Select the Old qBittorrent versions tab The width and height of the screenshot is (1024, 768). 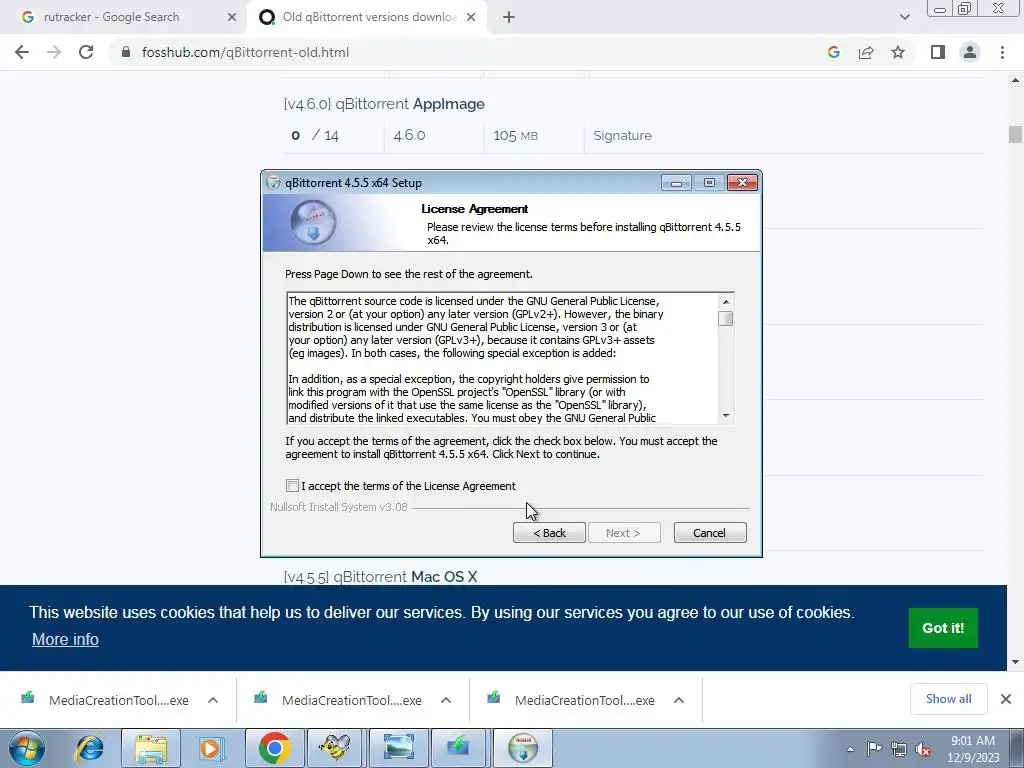[369, 17]
